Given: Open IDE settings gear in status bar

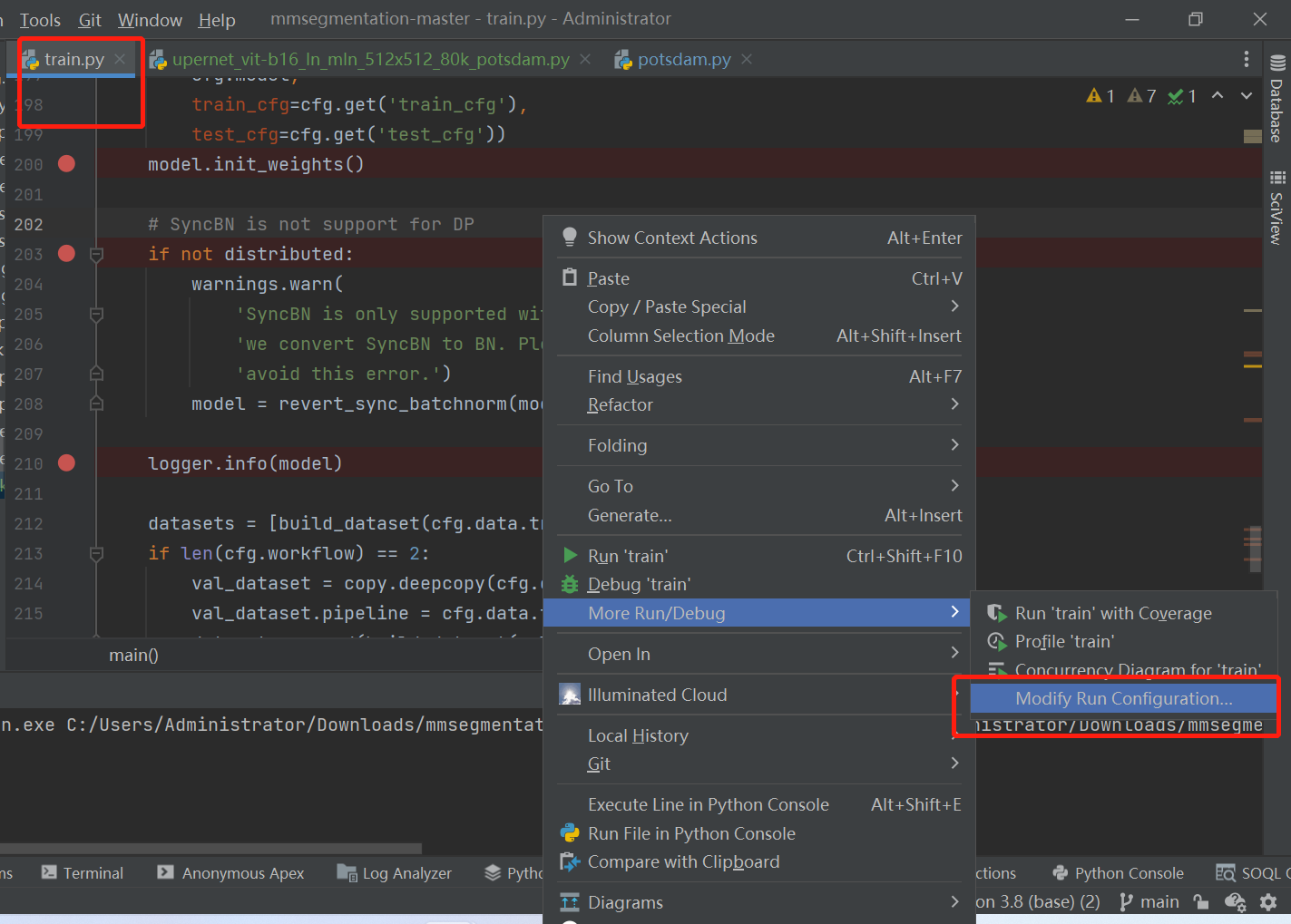Looking at the screenshot, I should click(x=1268, y=902).
